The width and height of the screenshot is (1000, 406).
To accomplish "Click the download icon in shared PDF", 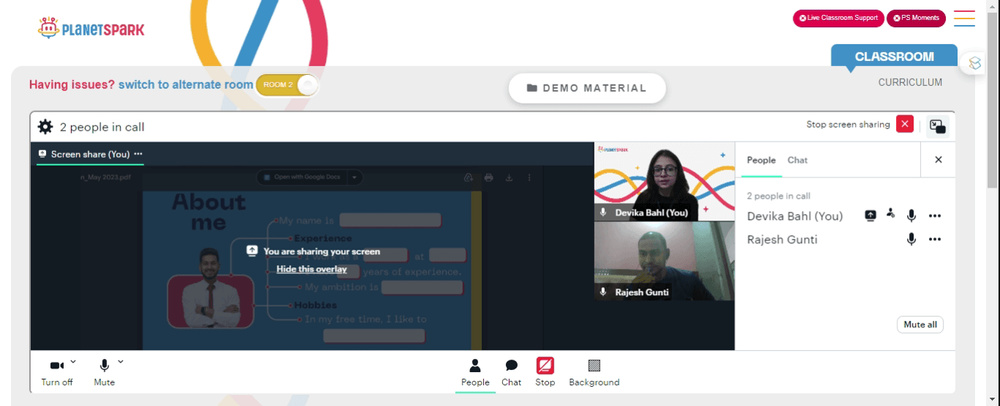I will pyautogui.click(x=509, y=178).
